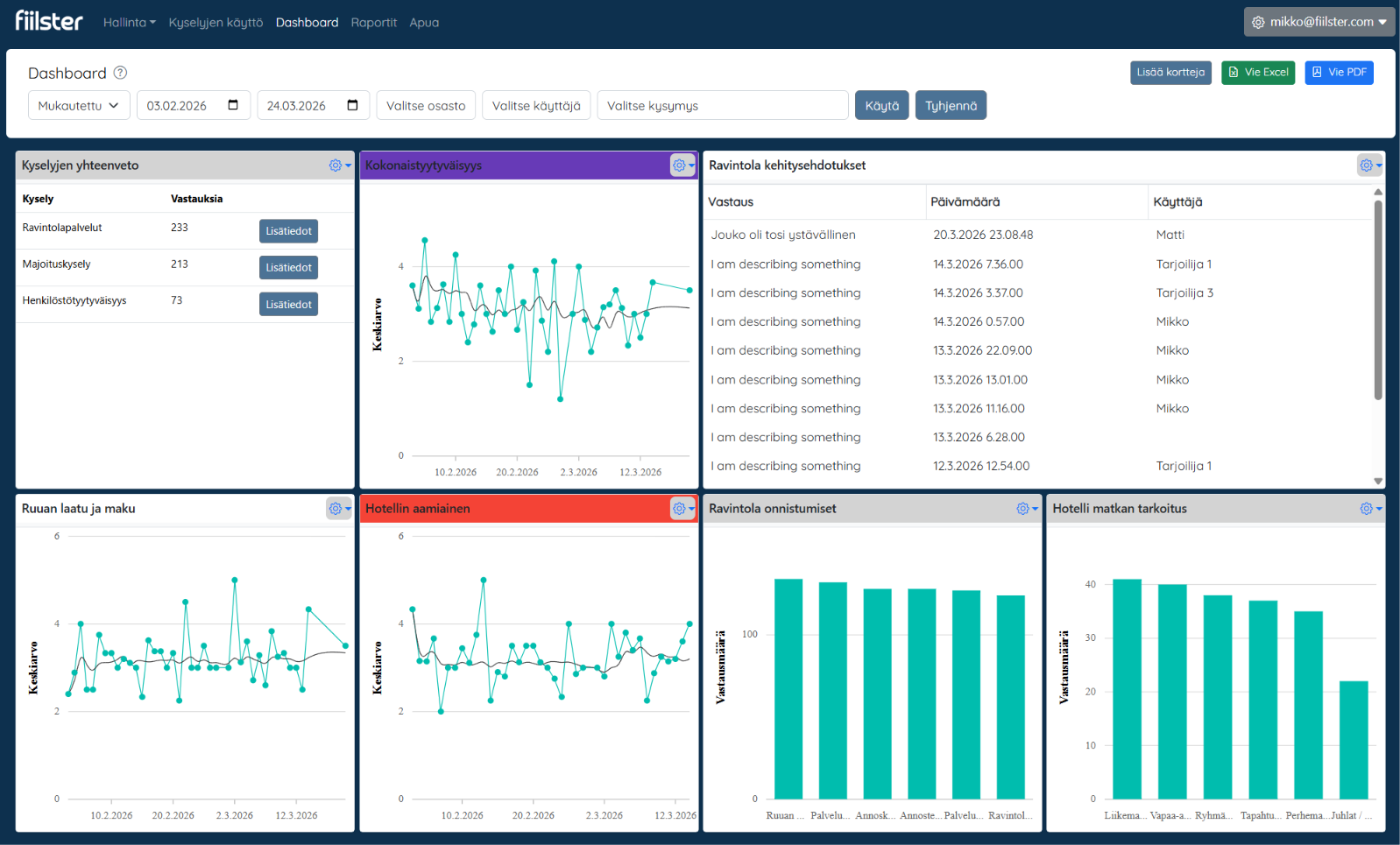
Task: Open gear settings on Kokonaistyytyväisyys card
Action: click(x=683, y=165)
